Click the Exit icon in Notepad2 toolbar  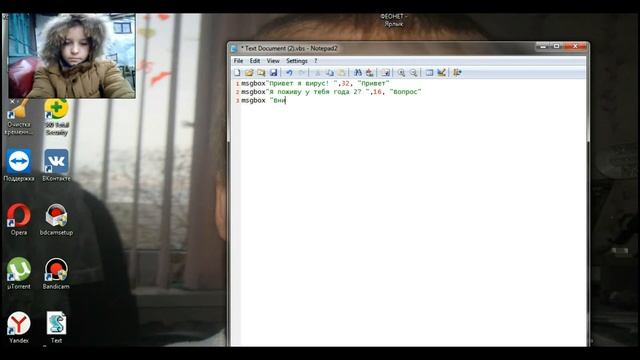(x=457, y=73)
